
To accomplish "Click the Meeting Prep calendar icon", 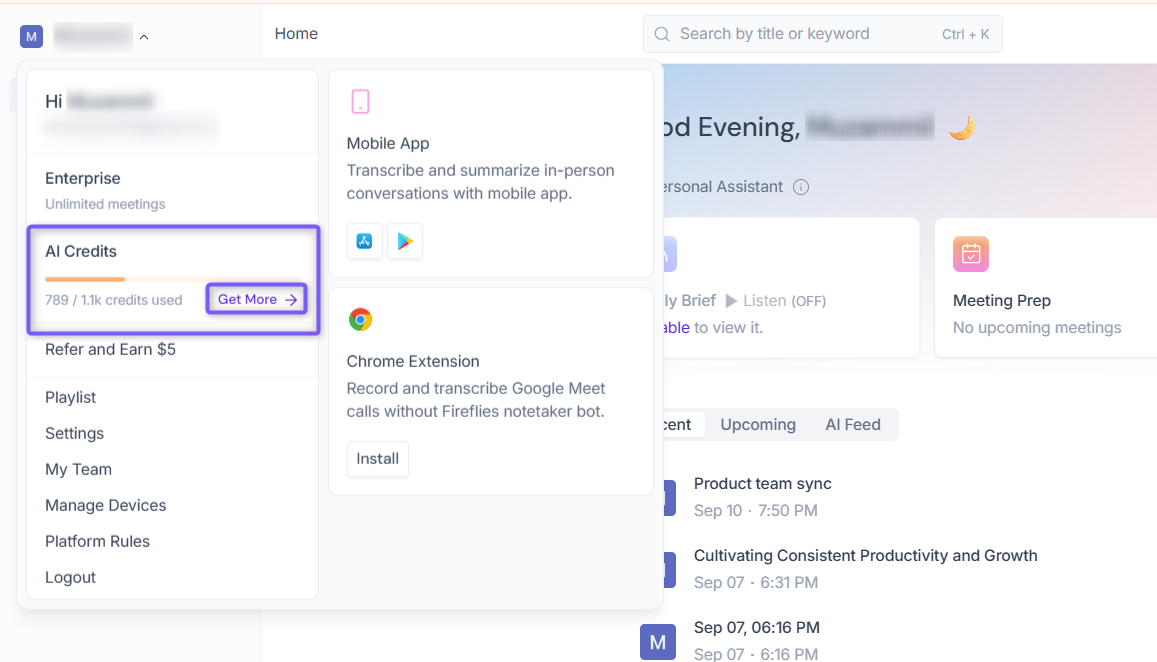I will click(970, 254).
